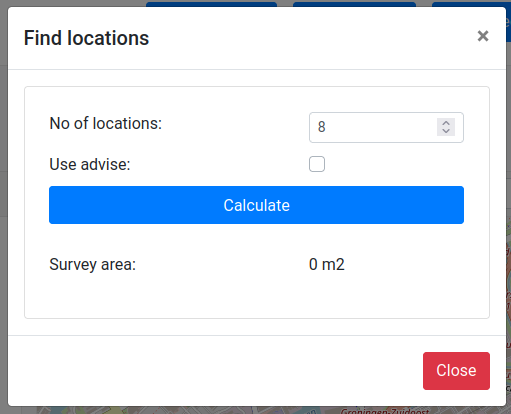
Task: Click the first dark blue button behind dialog
Action: 211,4
